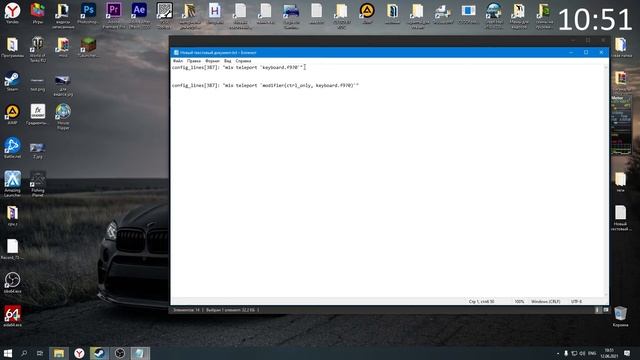Select the OBS obs64.exe desktop shortcut
Viewport: 640px width, 360px height.
click(12, 282)
